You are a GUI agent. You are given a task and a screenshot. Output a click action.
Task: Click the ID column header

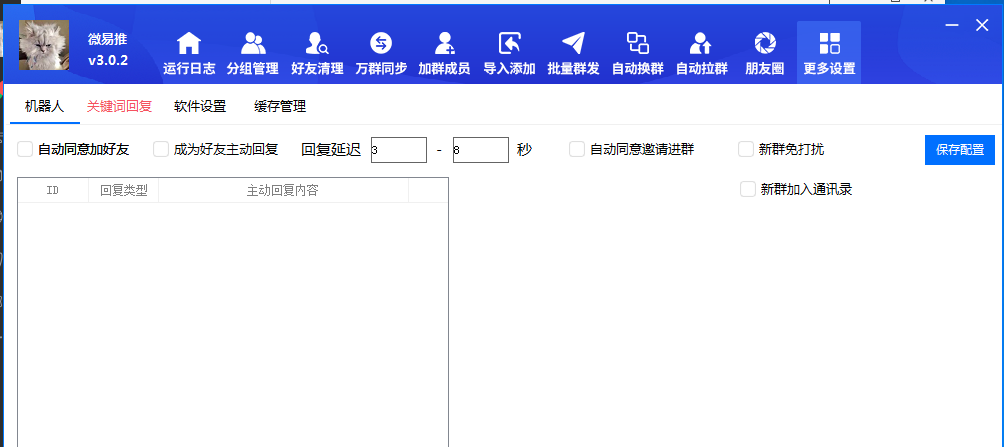tap(53, 190)
